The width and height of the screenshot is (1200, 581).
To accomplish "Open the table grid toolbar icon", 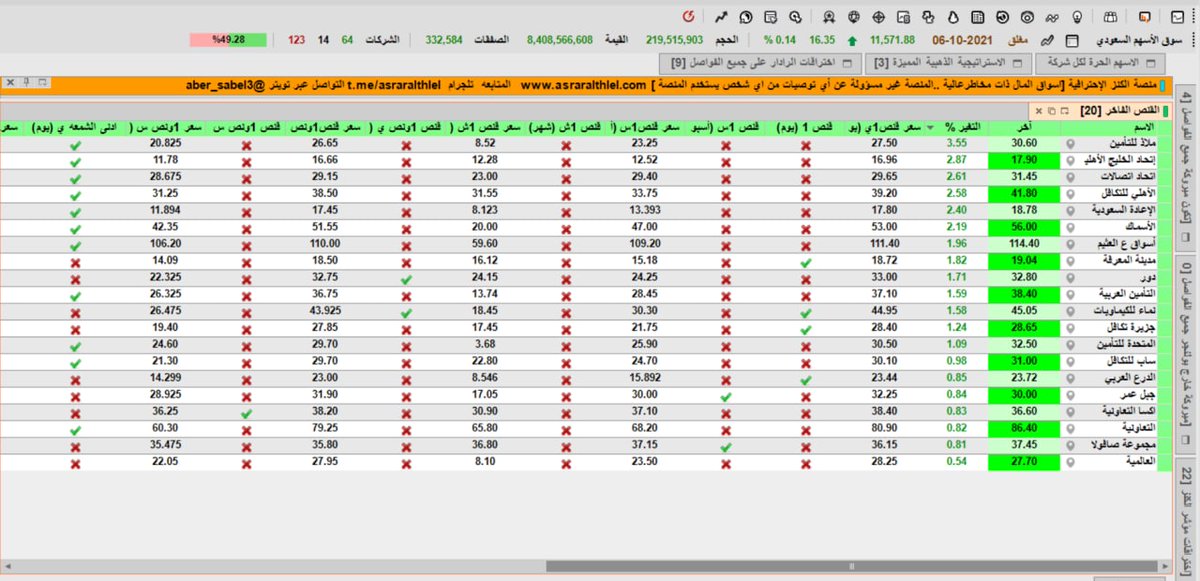I will tap(977, 17).
